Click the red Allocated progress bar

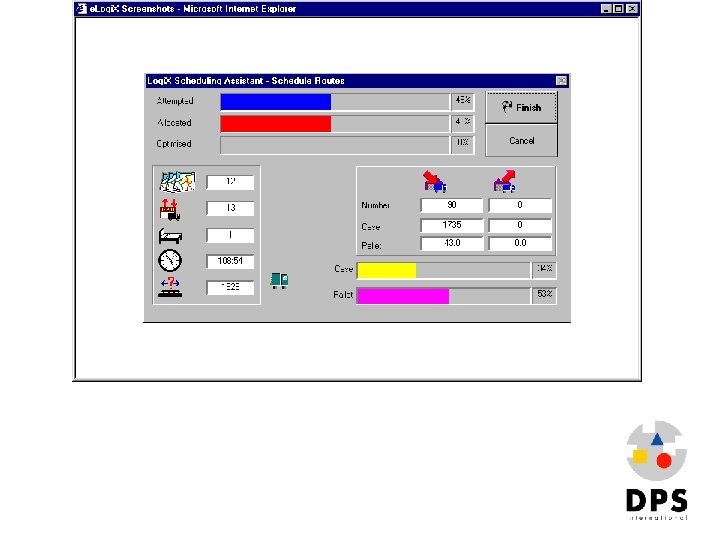pos(335,123)
